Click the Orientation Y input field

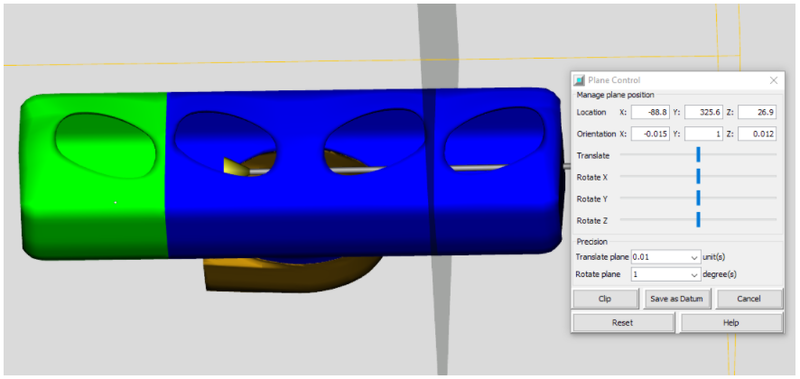click(x=704, y=134)
